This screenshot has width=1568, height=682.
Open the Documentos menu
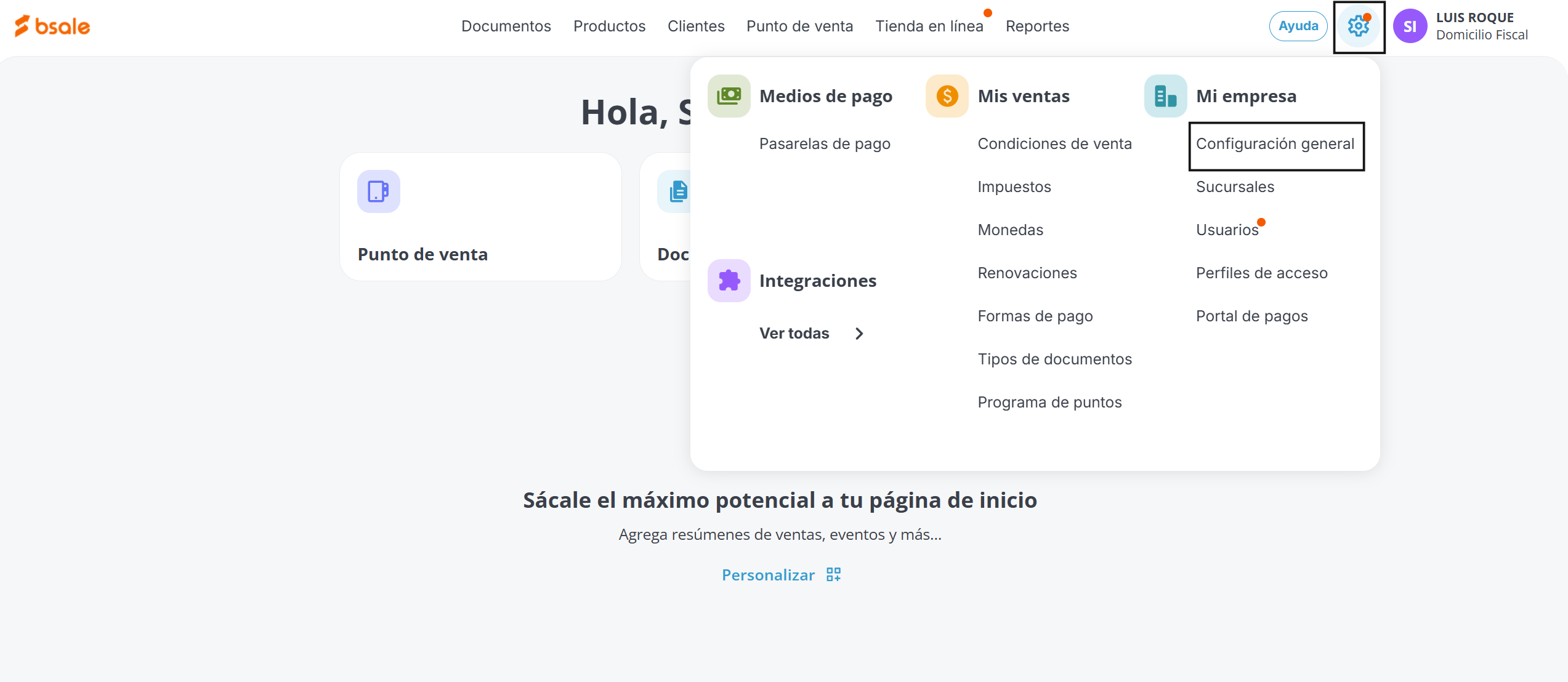coord(506,26)
